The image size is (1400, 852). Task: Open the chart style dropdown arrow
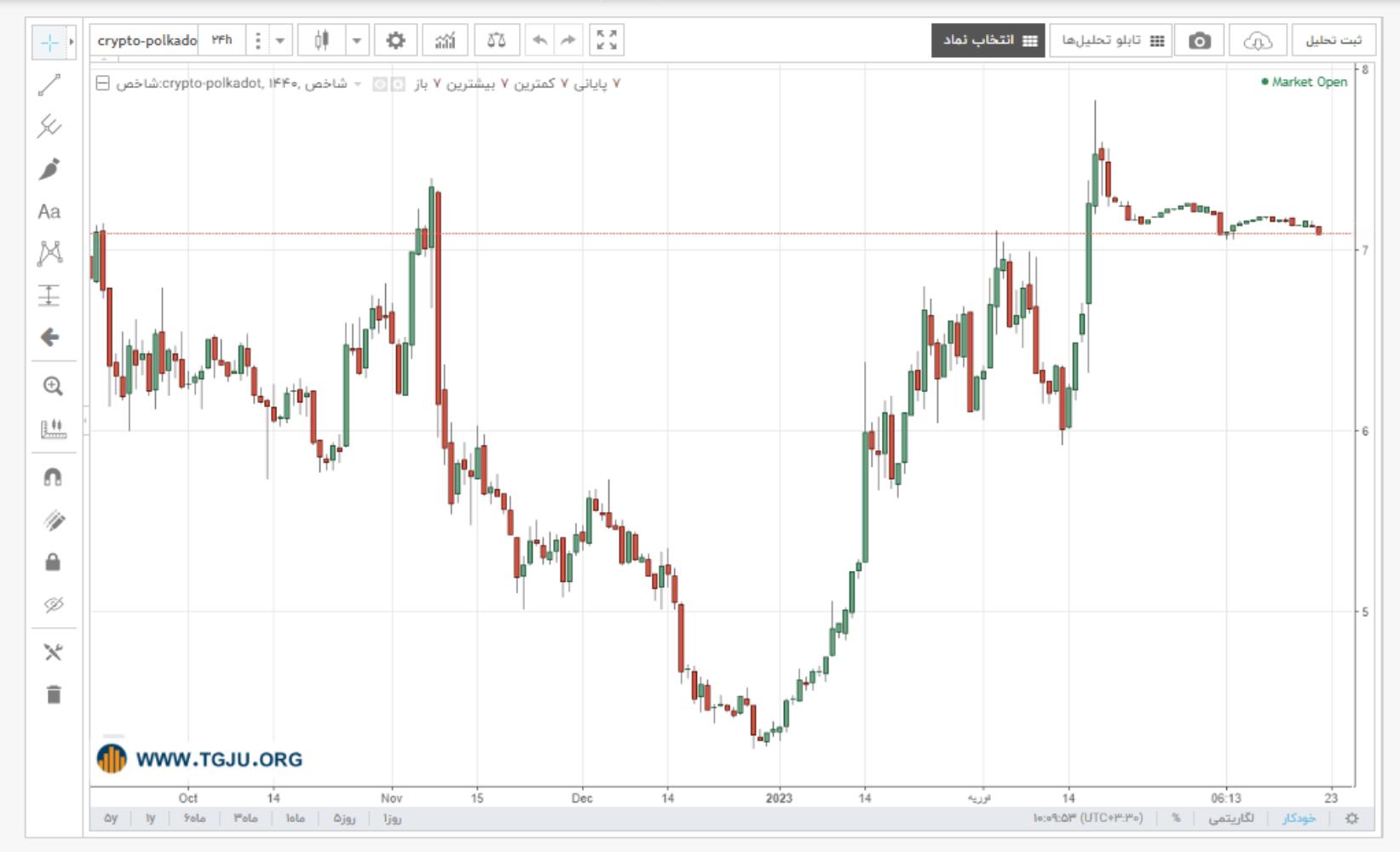357,40
